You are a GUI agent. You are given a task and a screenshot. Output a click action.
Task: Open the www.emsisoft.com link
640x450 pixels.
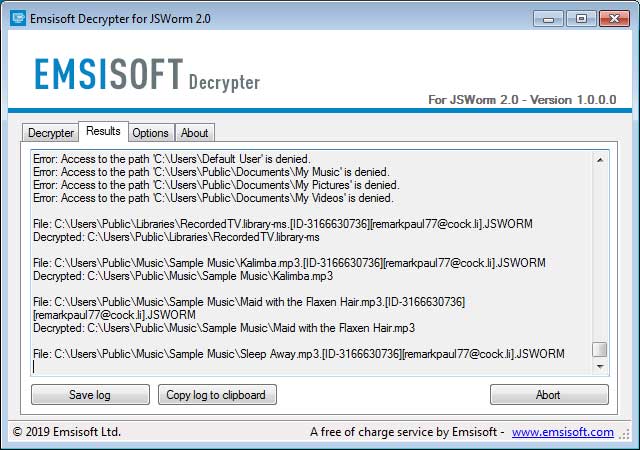pyautogui.click(x=562, y=432)
